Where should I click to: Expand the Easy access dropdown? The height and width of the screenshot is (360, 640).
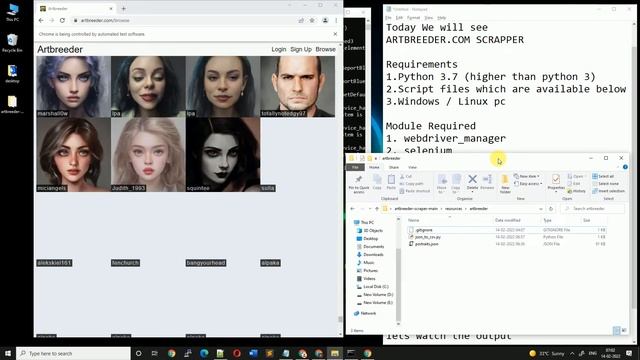528,184
